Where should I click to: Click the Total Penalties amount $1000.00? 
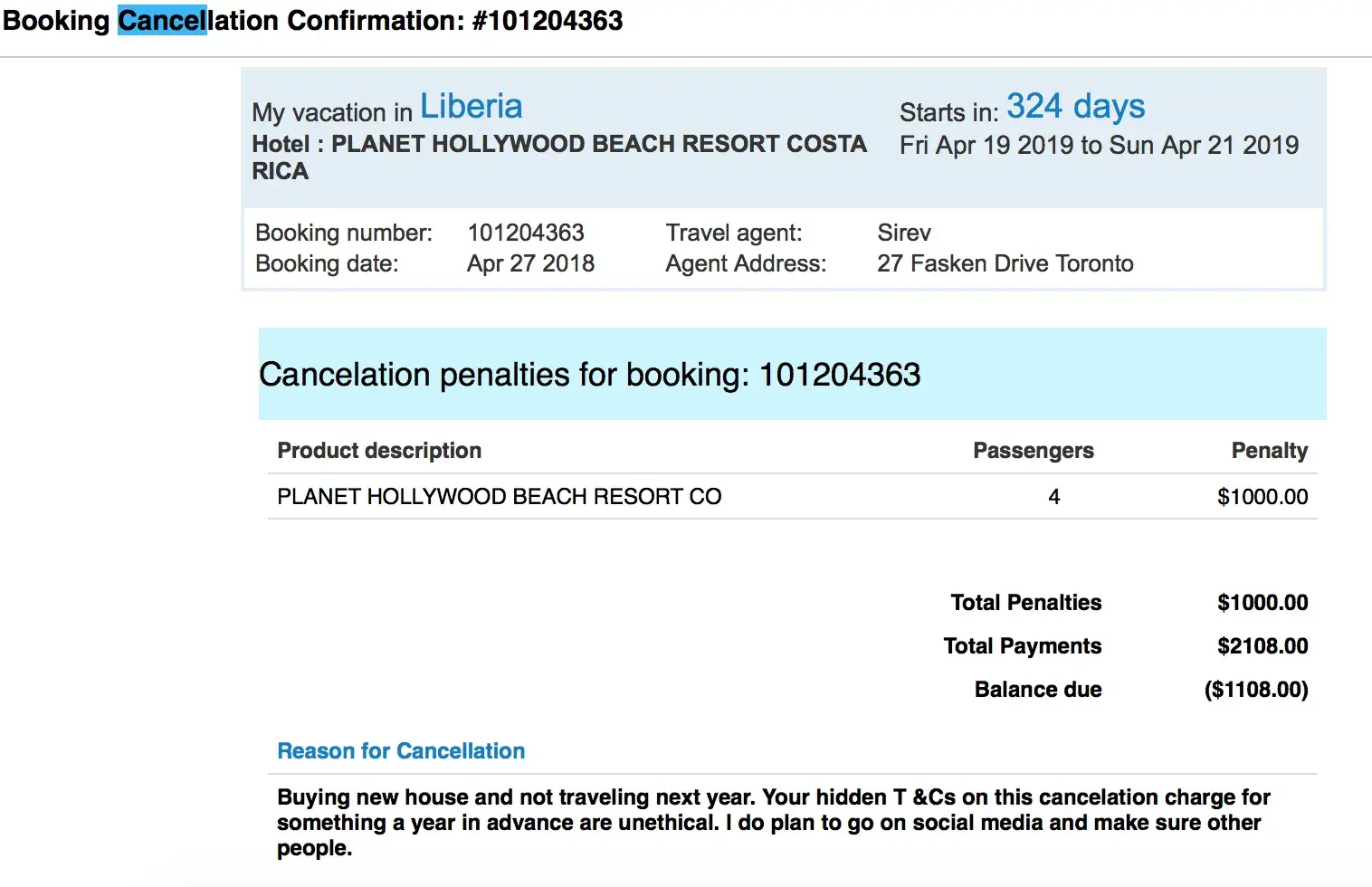coord(1262,603)
